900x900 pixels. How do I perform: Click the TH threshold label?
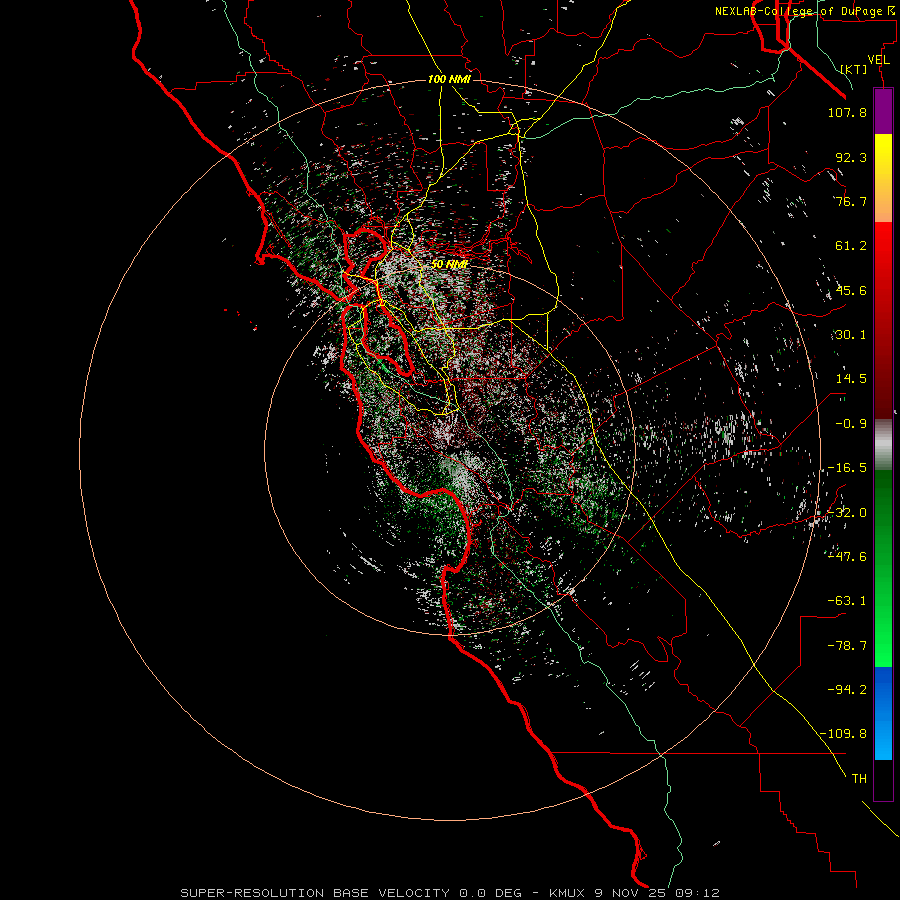click(859, 778)
